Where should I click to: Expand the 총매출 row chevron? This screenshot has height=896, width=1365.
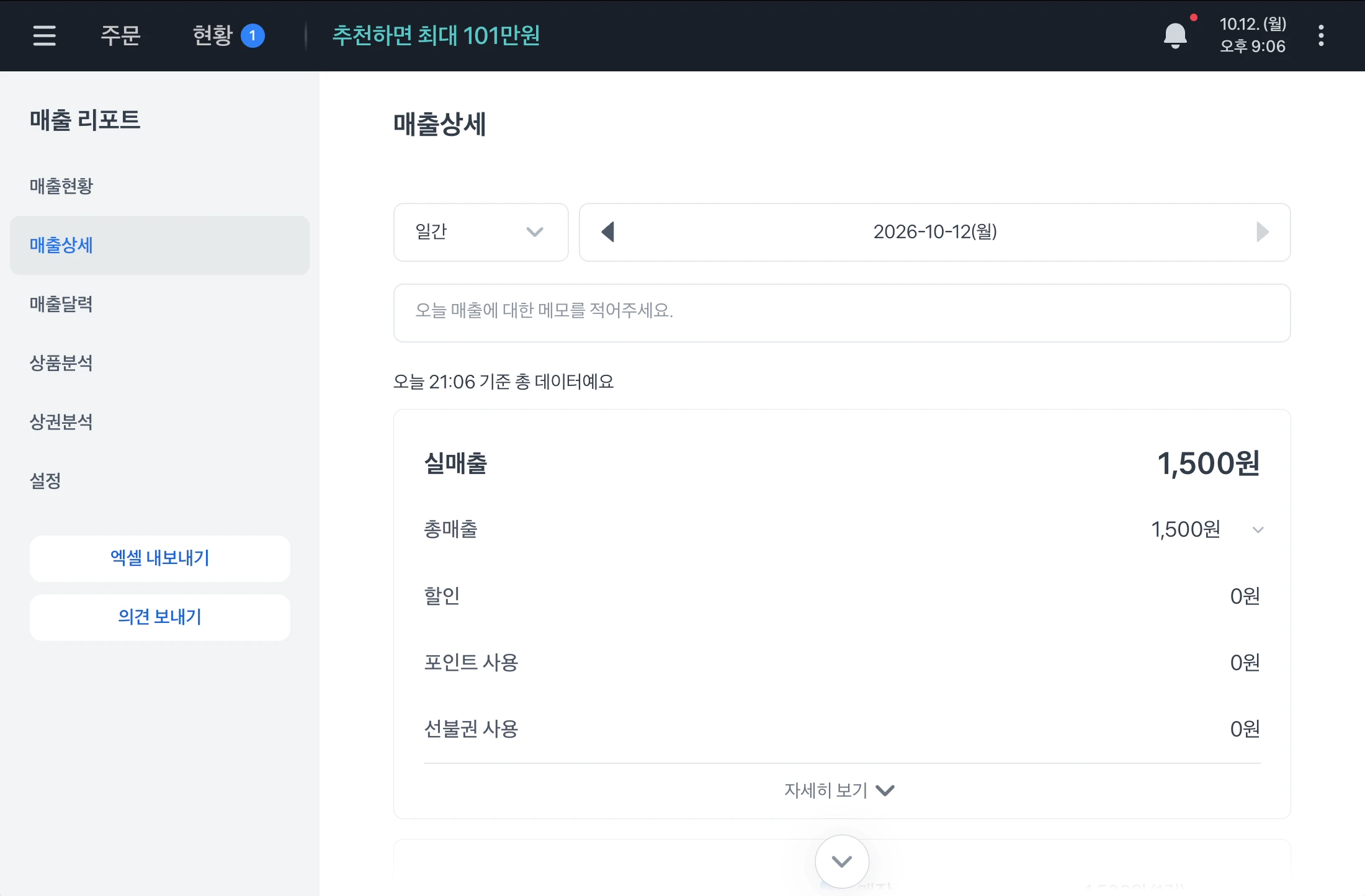click(x=1258, y=530)
